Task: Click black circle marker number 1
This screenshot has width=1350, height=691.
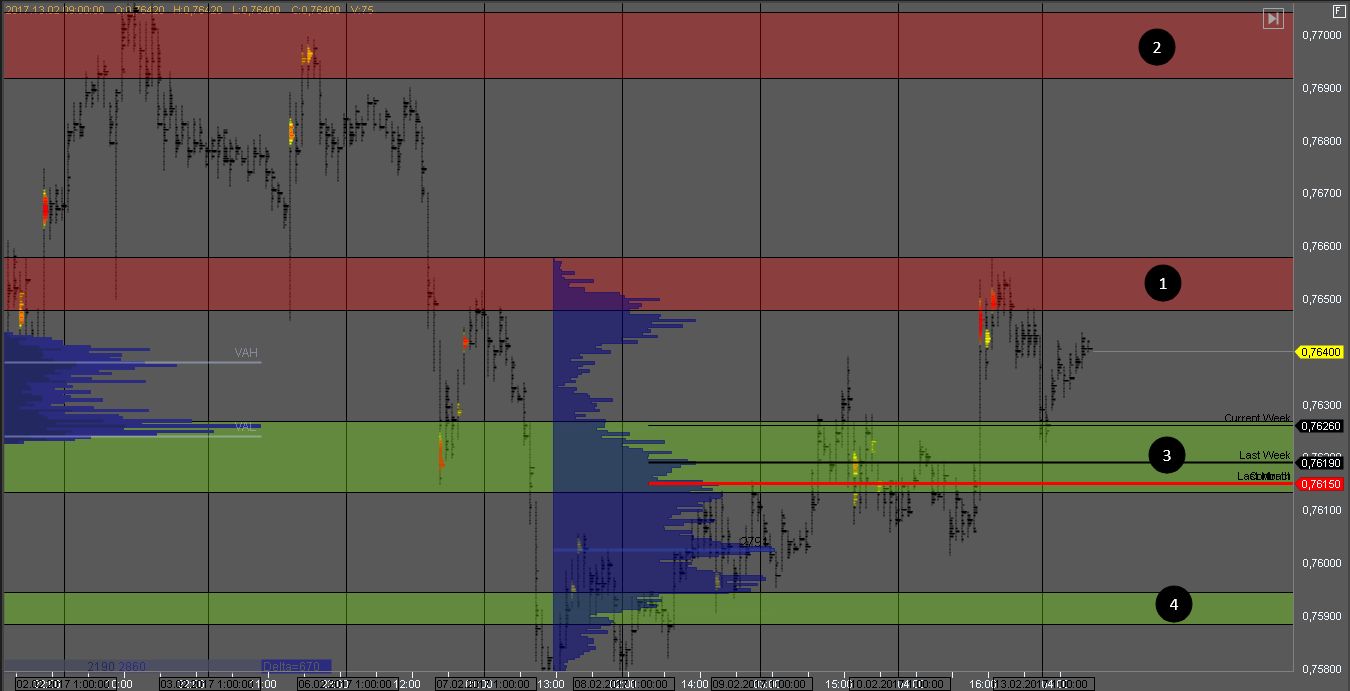Action: pyautogui.click(x=1162, y=284)
